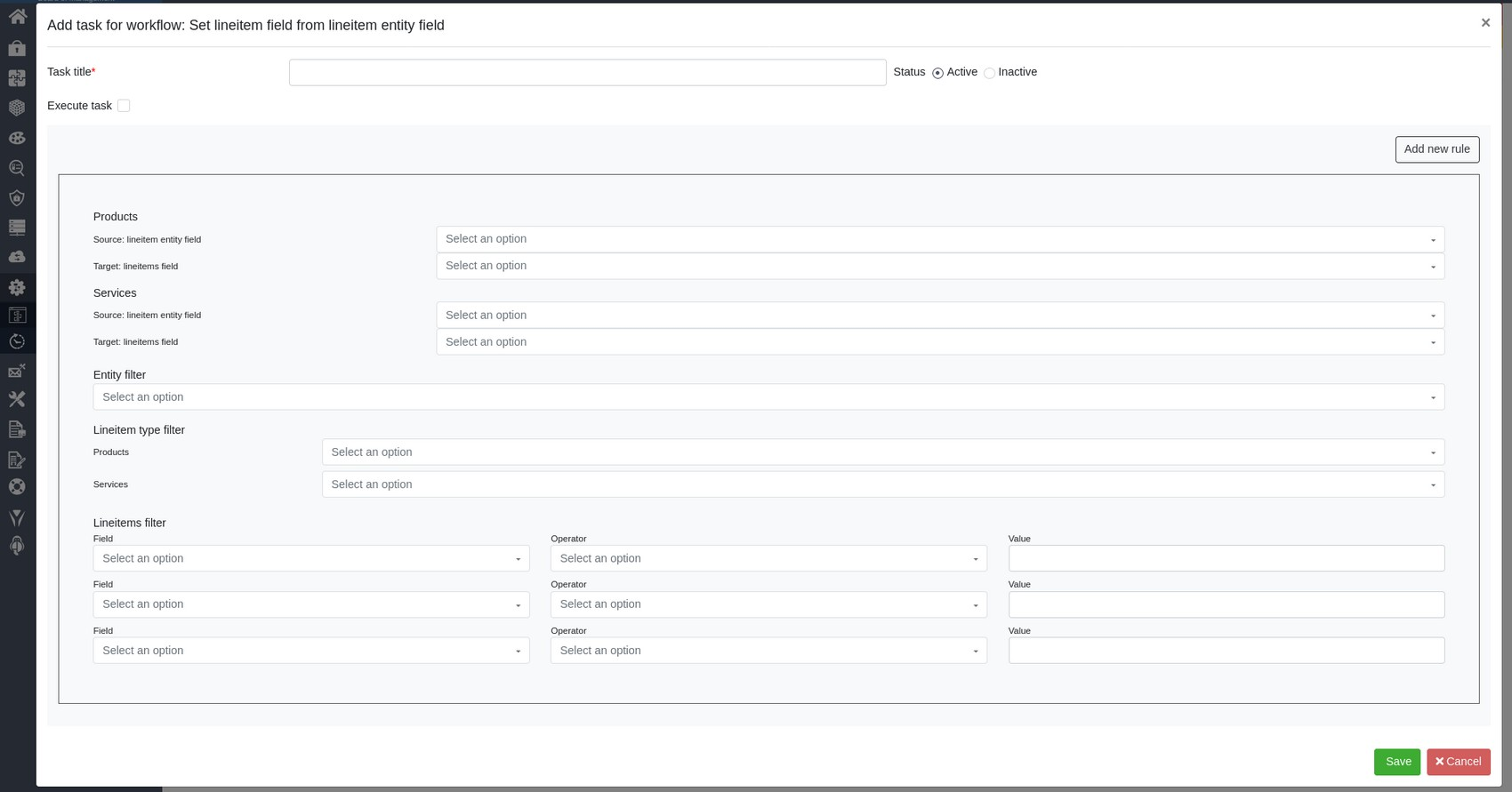Click first Lineitems filter Value input

[x=1226, y=558]
